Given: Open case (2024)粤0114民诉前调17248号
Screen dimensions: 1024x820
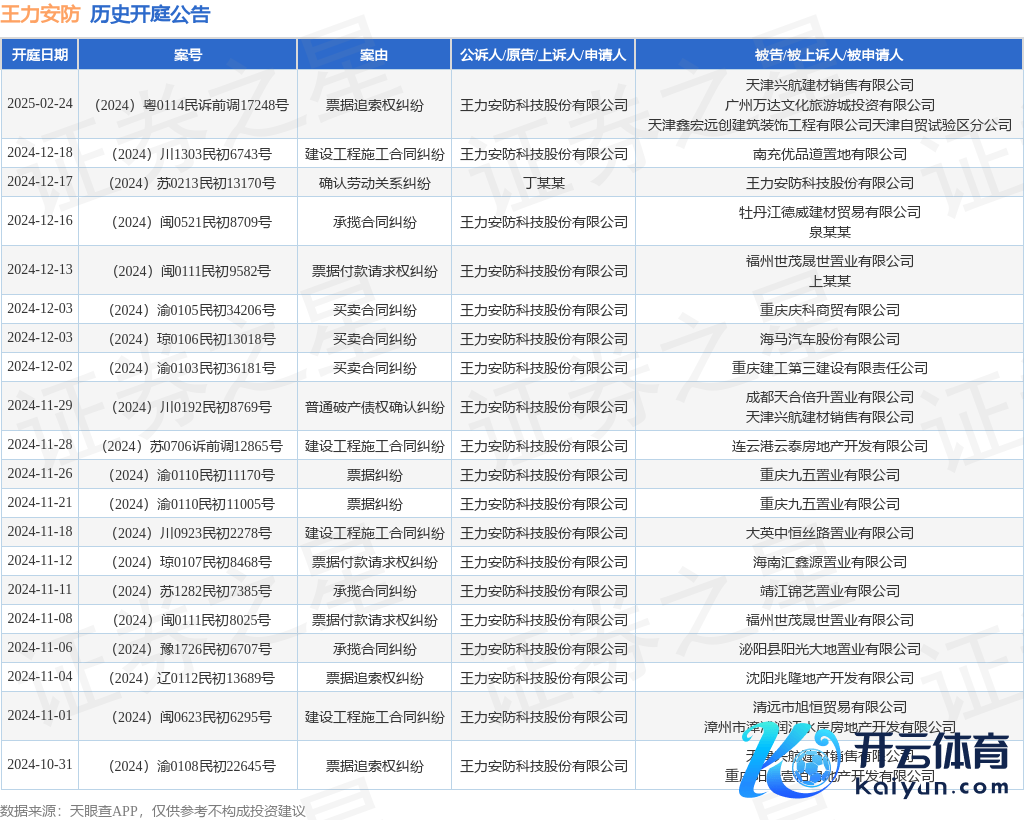Looking at the screenshot, I should [188, 105].
